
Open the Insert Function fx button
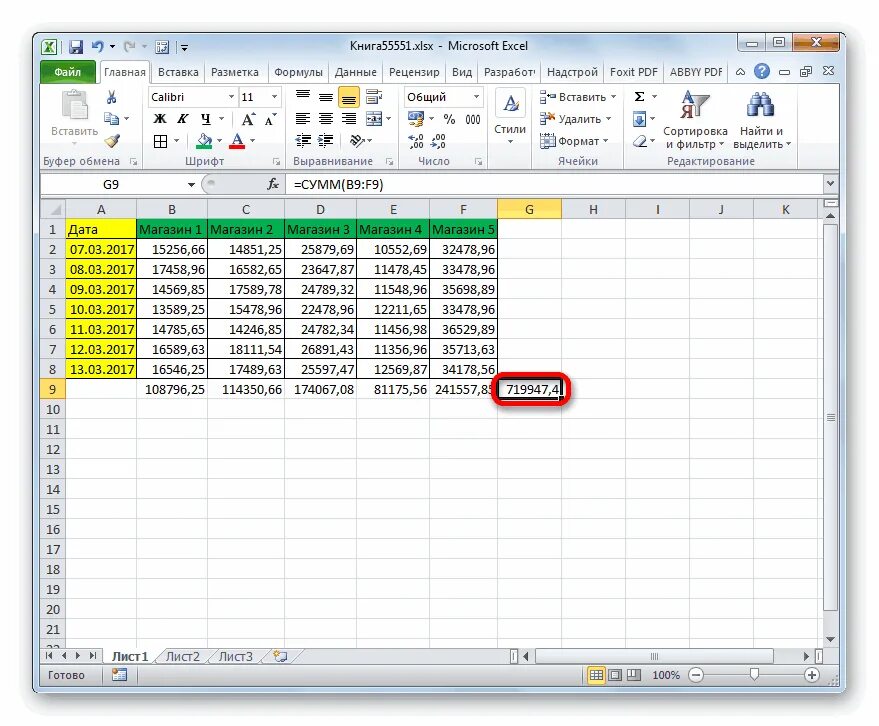273,184
